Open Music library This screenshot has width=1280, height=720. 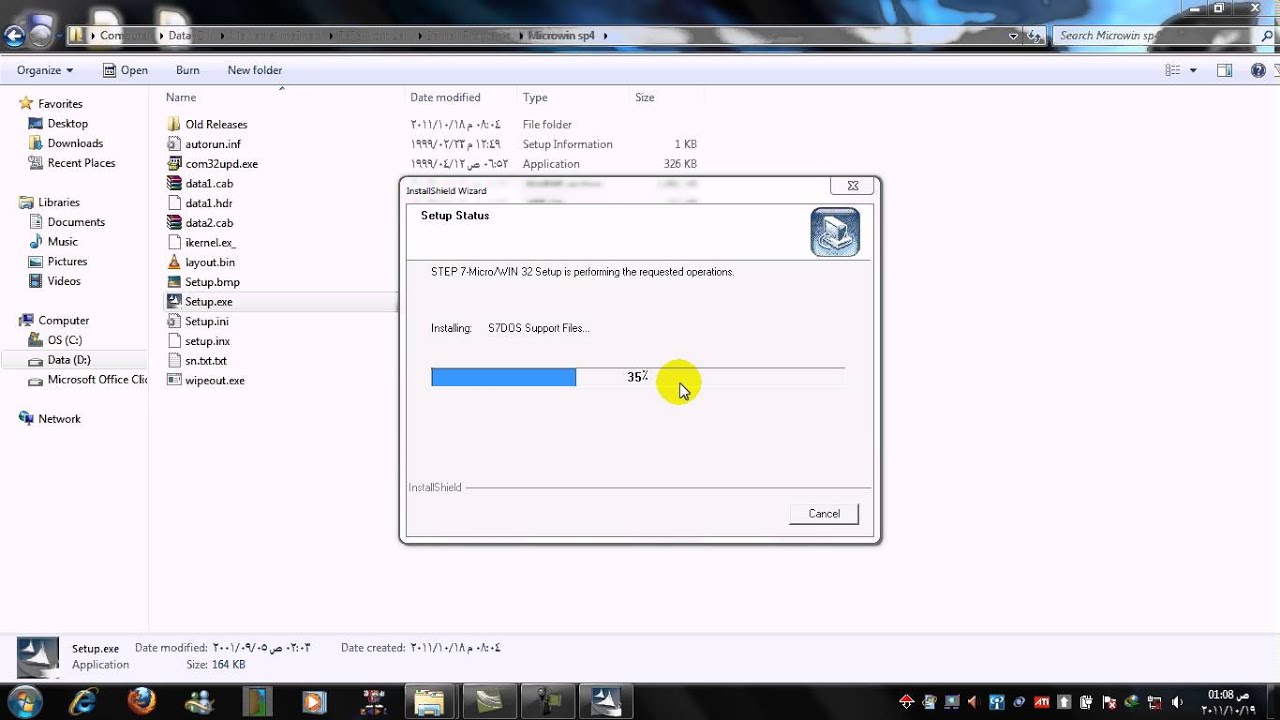(x=62, y=242)
